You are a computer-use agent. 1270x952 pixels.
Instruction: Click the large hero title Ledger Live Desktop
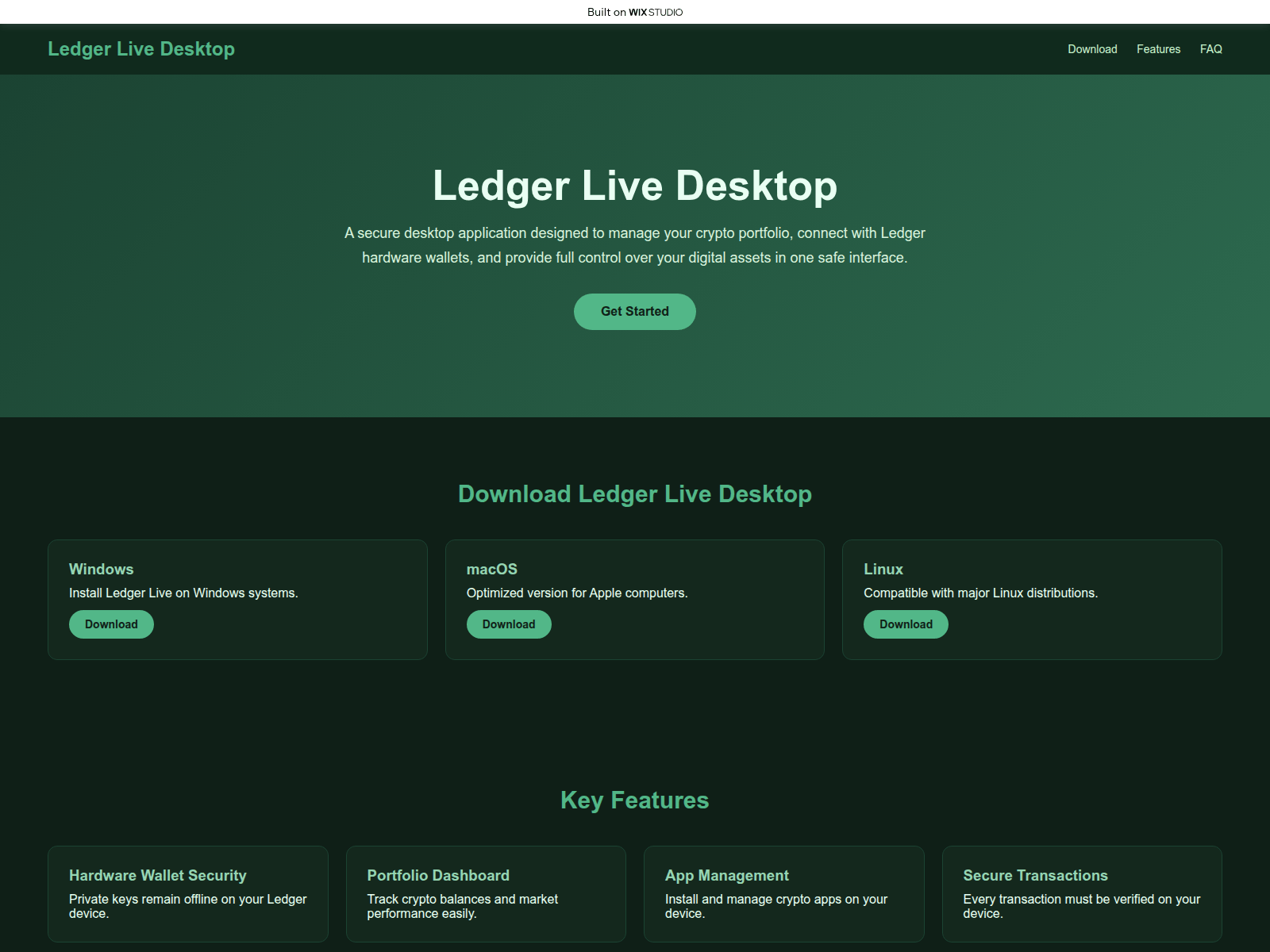635,186
